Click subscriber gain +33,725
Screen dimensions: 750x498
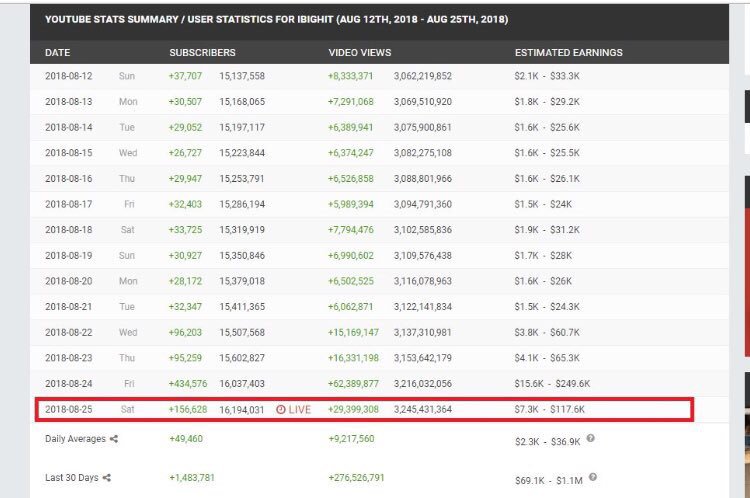point(185,230)
